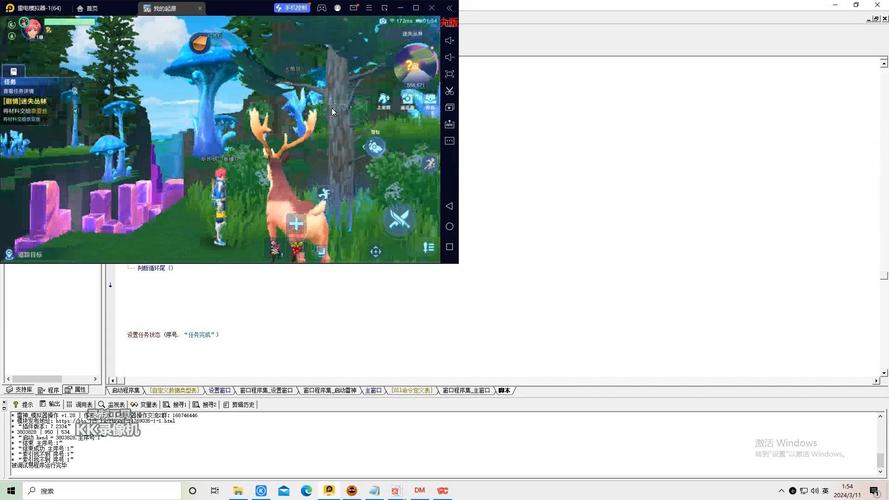Open the more options dots icon in emulator sidebar
The width and height of the screenshot is (889, 500).
450,141
